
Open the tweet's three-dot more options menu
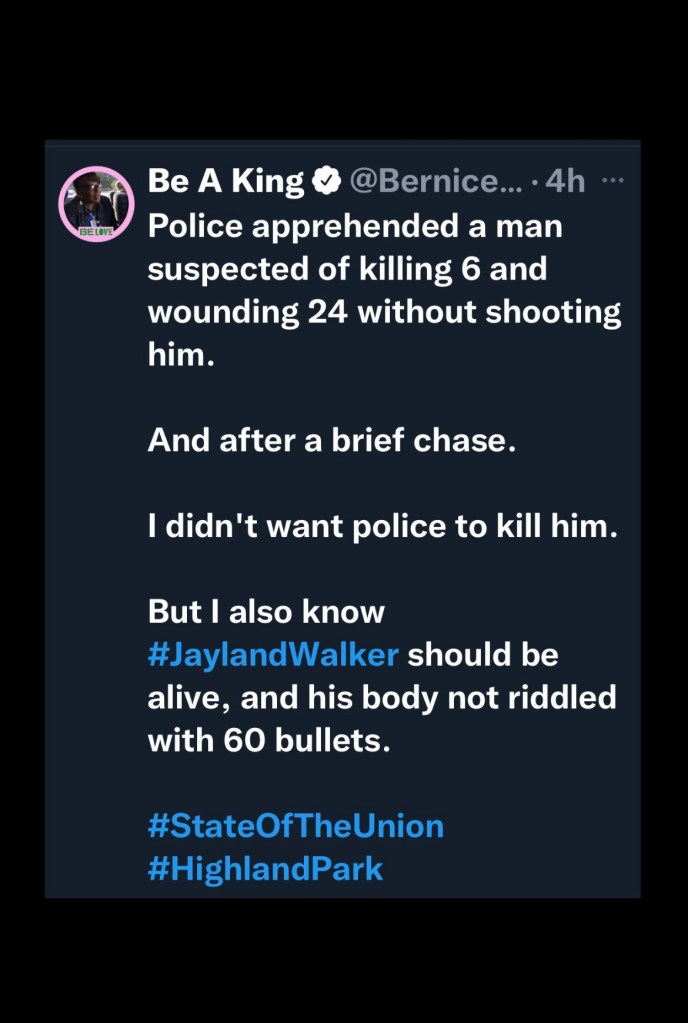pos(613,181)
